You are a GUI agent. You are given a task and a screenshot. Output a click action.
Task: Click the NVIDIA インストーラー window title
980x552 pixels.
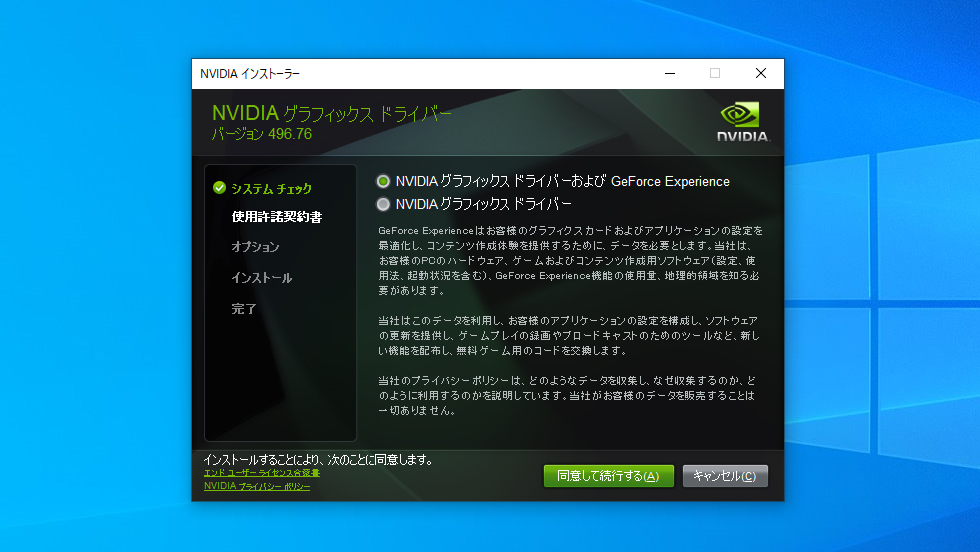pyautogui.click(x=250, y=74)
